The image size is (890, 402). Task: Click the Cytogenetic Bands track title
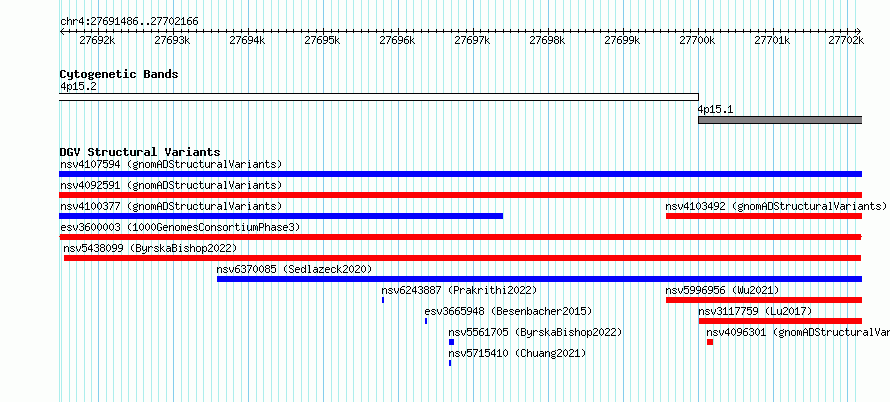coord(119,74)
